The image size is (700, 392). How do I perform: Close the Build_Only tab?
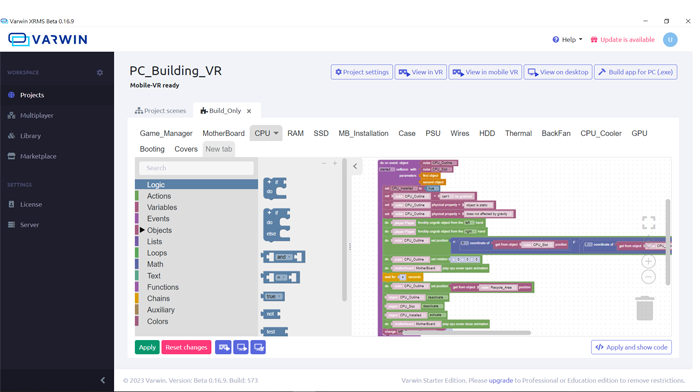(249, 111)
